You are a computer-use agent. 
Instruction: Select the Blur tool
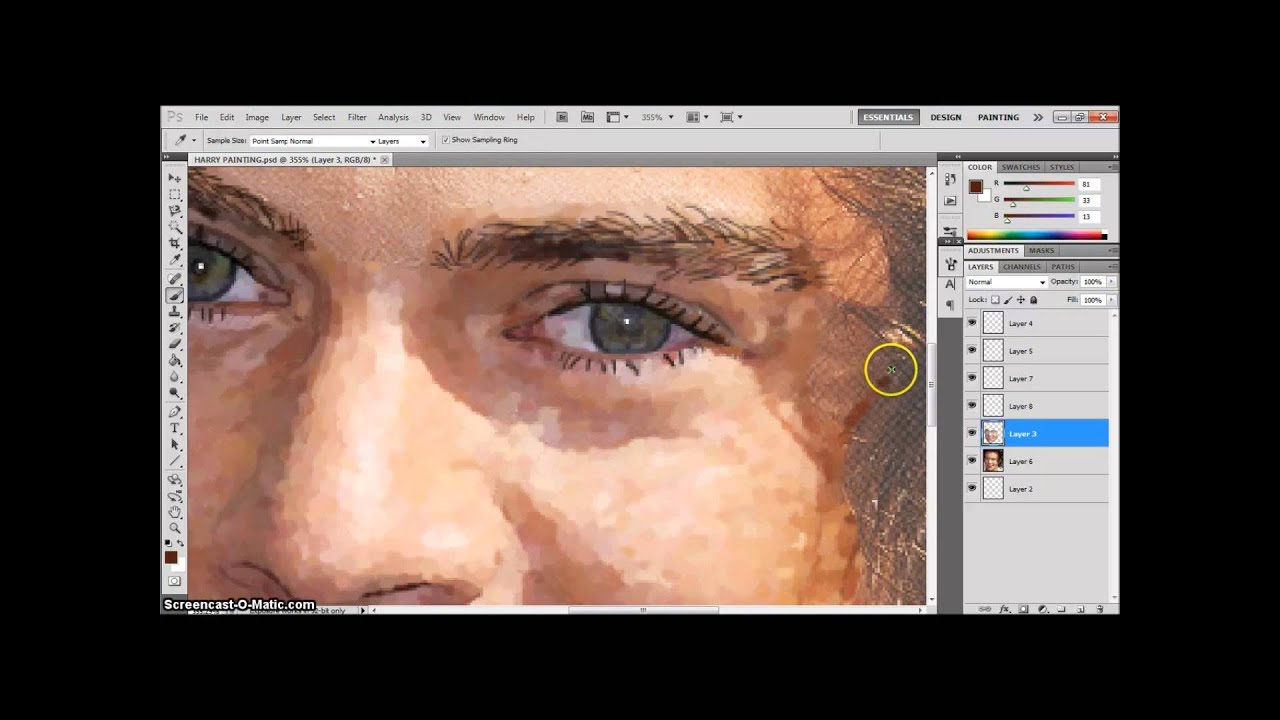175,376
